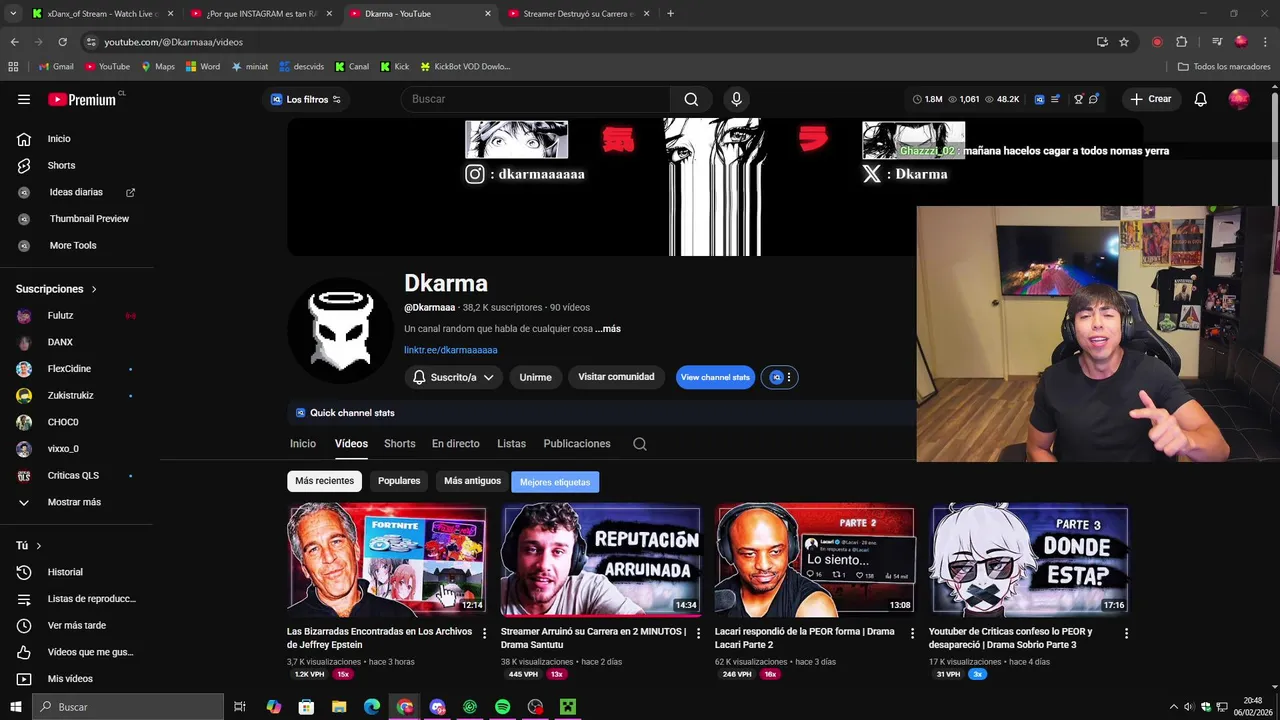Screen dimensions: 1280x720
Task: Expand the Tú section arrow
Action: (x=38, y=546)
